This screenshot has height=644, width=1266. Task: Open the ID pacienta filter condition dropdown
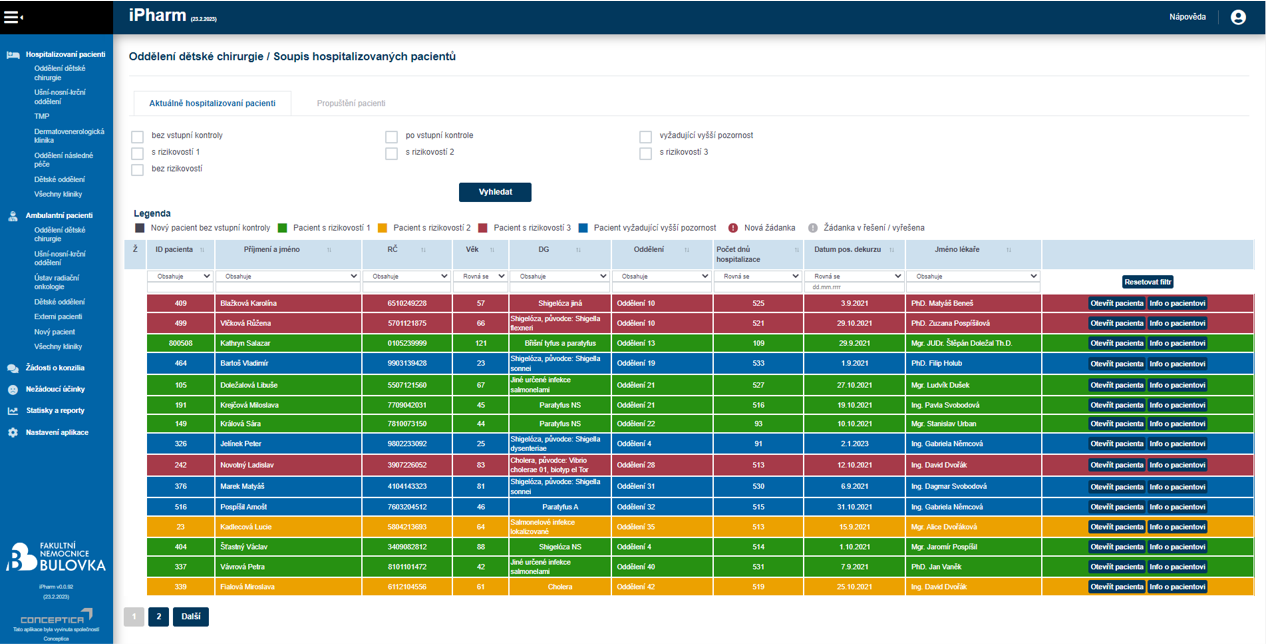(x=180, y=276)
